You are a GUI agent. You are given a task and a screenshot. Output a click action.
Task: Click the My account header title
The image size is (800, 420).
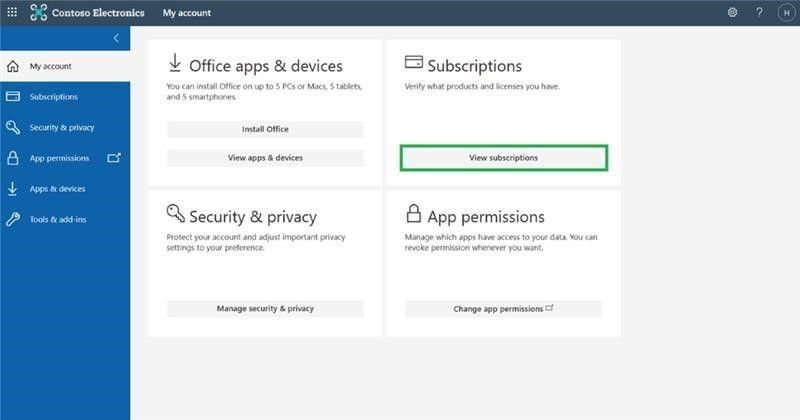(x=187, y=13)
